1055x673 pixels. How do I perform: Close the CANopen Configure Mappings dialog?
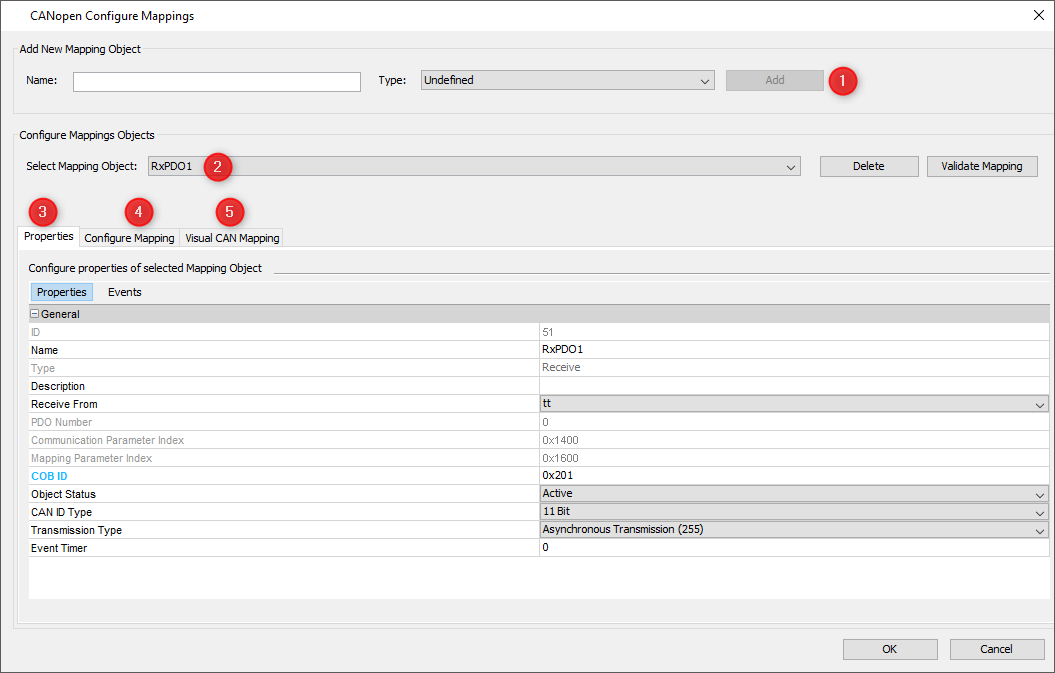pyautogui.click(x=1037, y=15)
